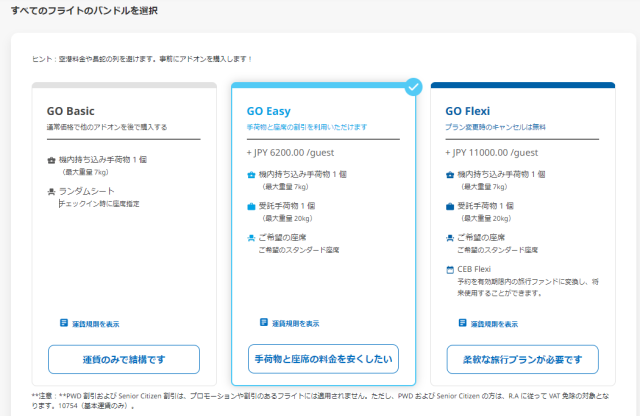Image resolution: width=640 pixels, height=416 pixels.
Task: Click the random seat icon in GO Basic
Action: pyautogui.click(x=51, y=191)
